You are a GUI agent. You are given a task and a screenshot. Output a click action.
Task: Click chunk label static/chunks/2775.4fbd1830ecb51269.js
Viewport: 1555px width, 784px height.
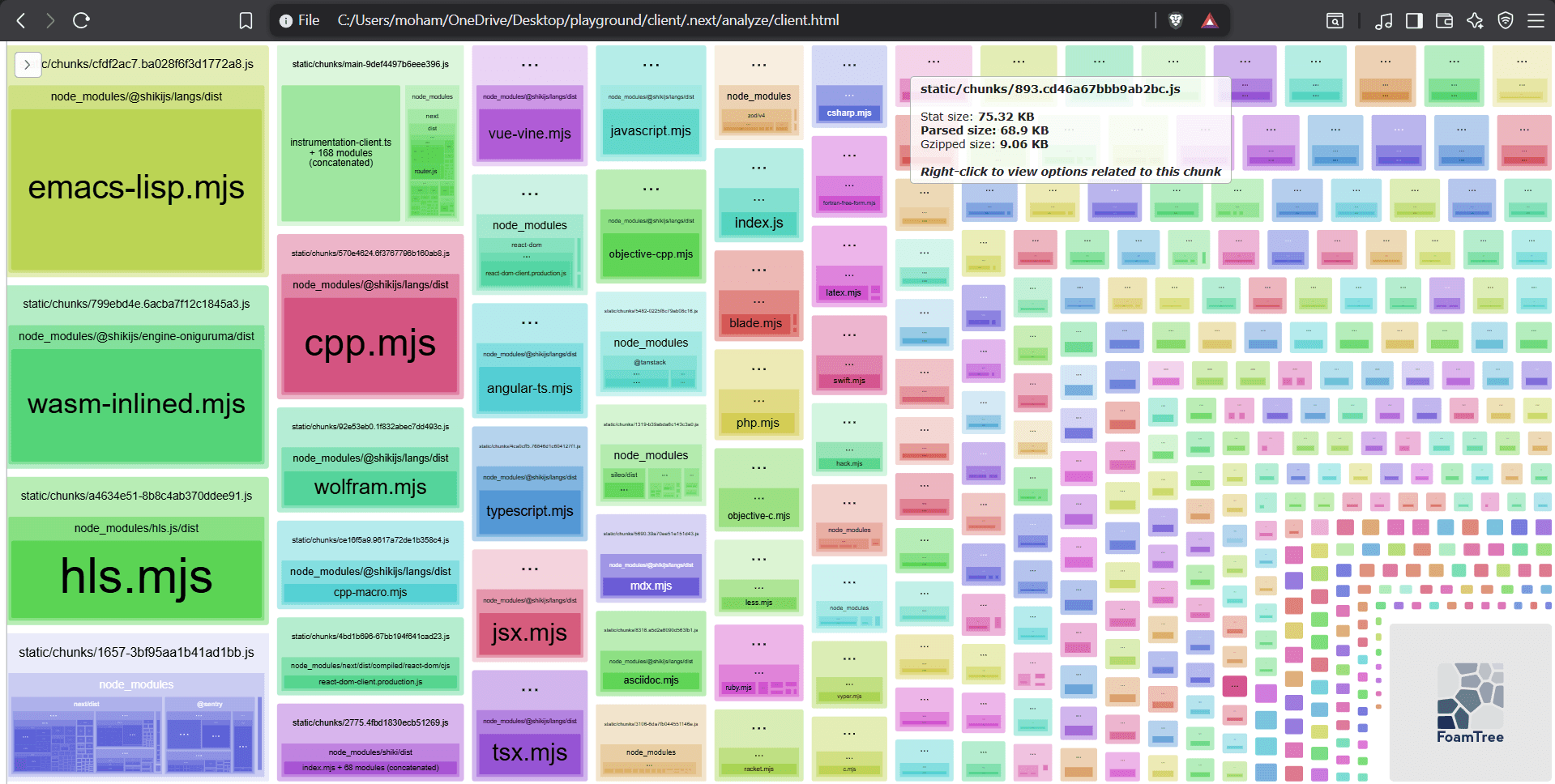tap(370, 722)
